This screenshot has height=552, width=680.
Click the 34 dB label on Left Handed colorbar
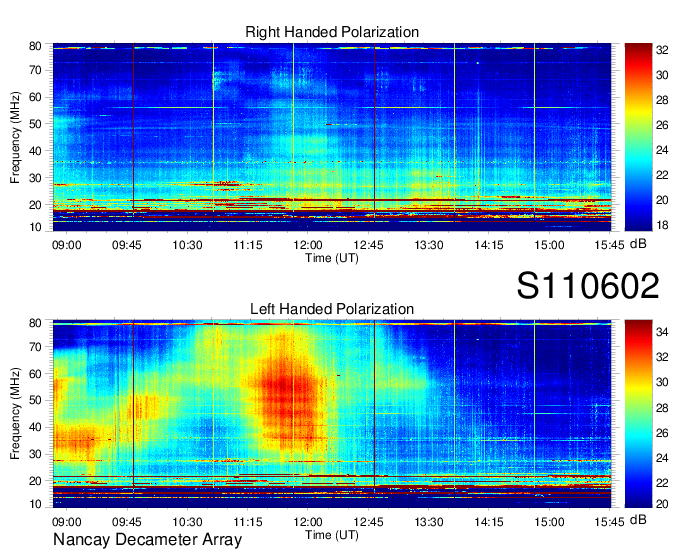tap(662, 332)
